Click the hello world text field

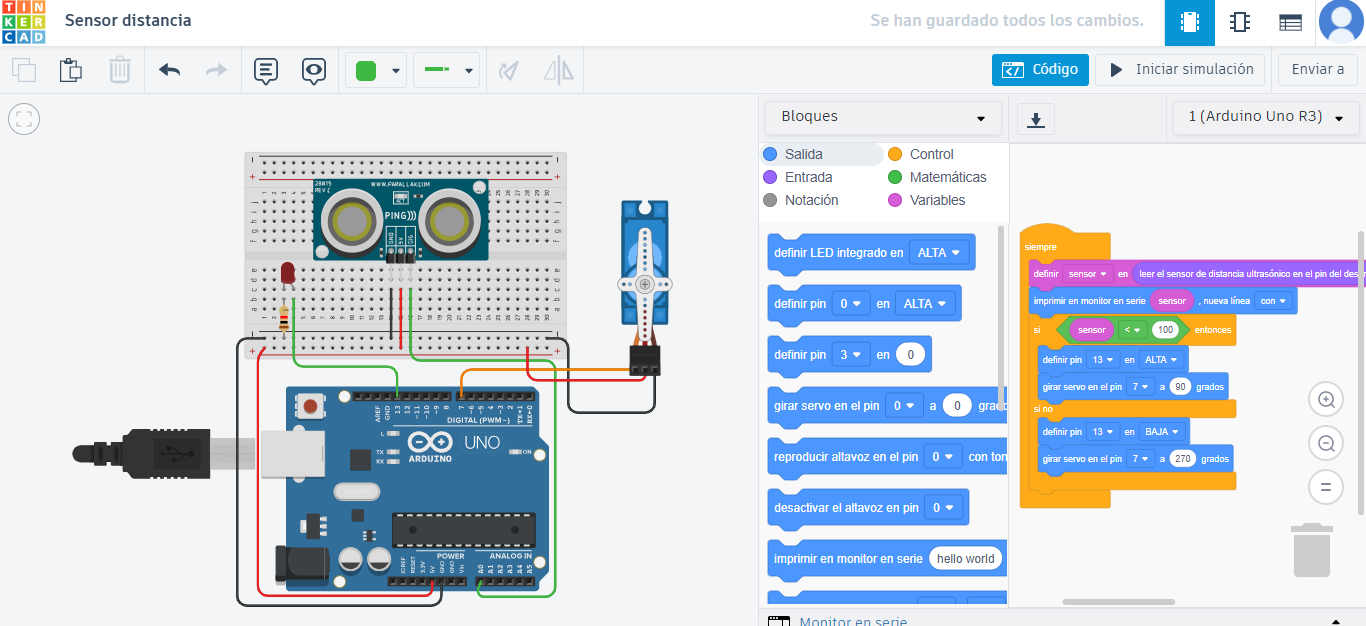pos(966,558)
